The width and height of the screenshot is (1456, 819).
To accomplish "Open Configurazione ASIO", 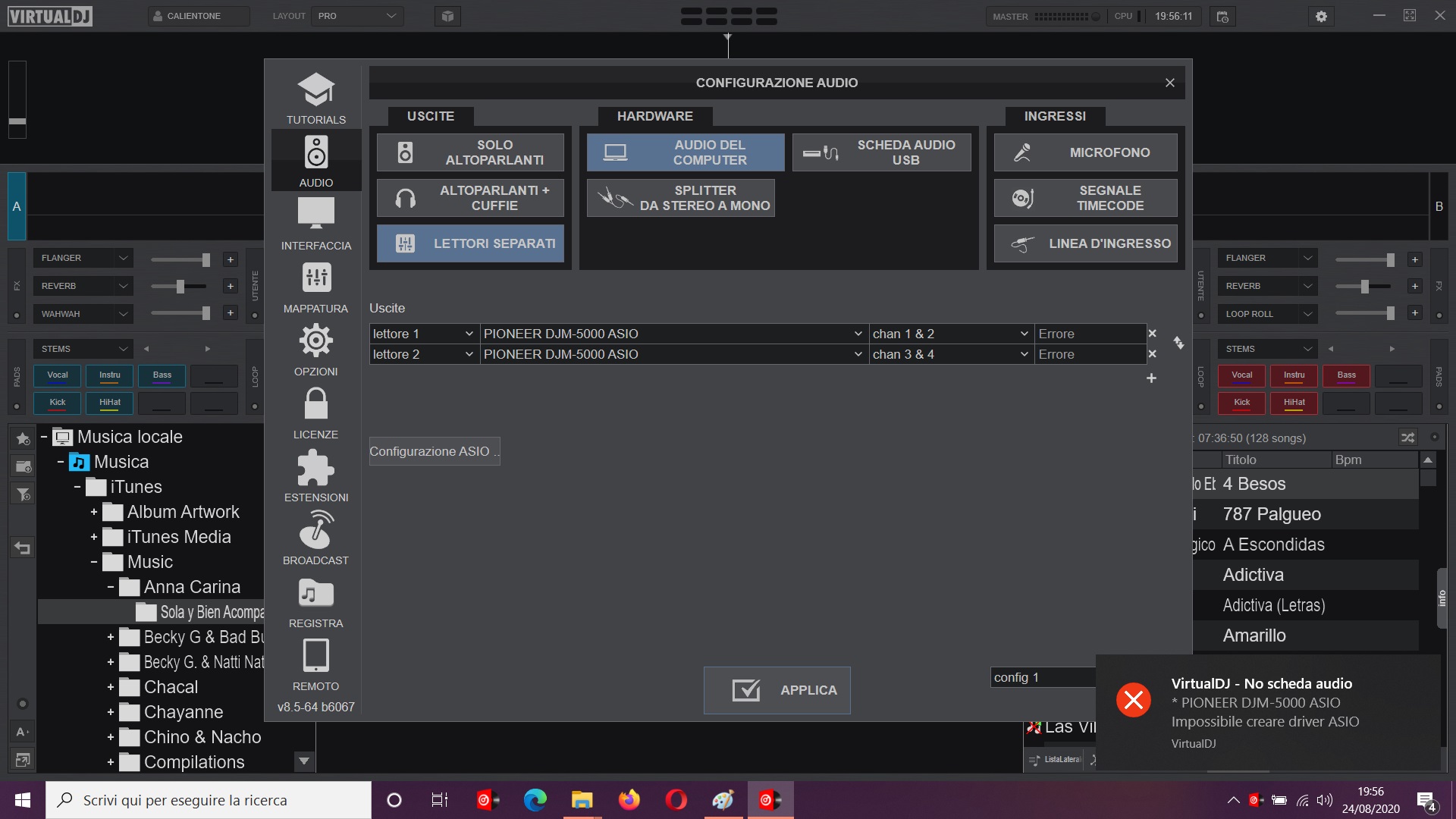I will (434, 450).
